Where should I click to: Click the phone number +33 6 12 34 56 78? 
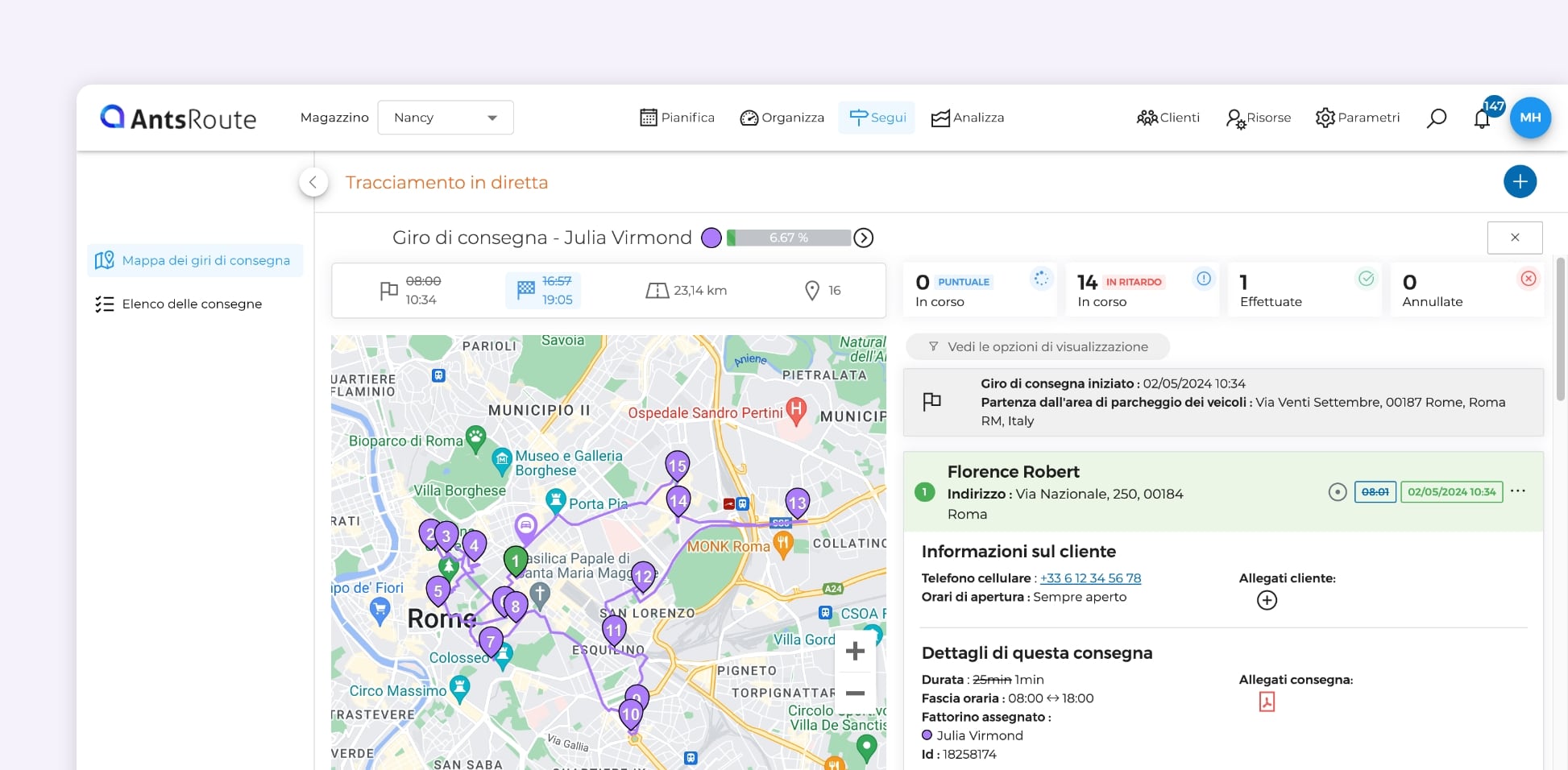click(x=1090, y=578)
